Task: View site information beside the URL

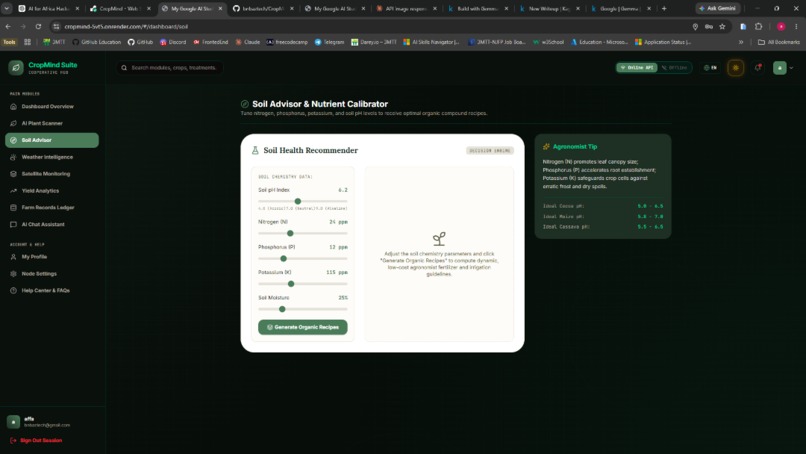Action: tap(57, 26)
